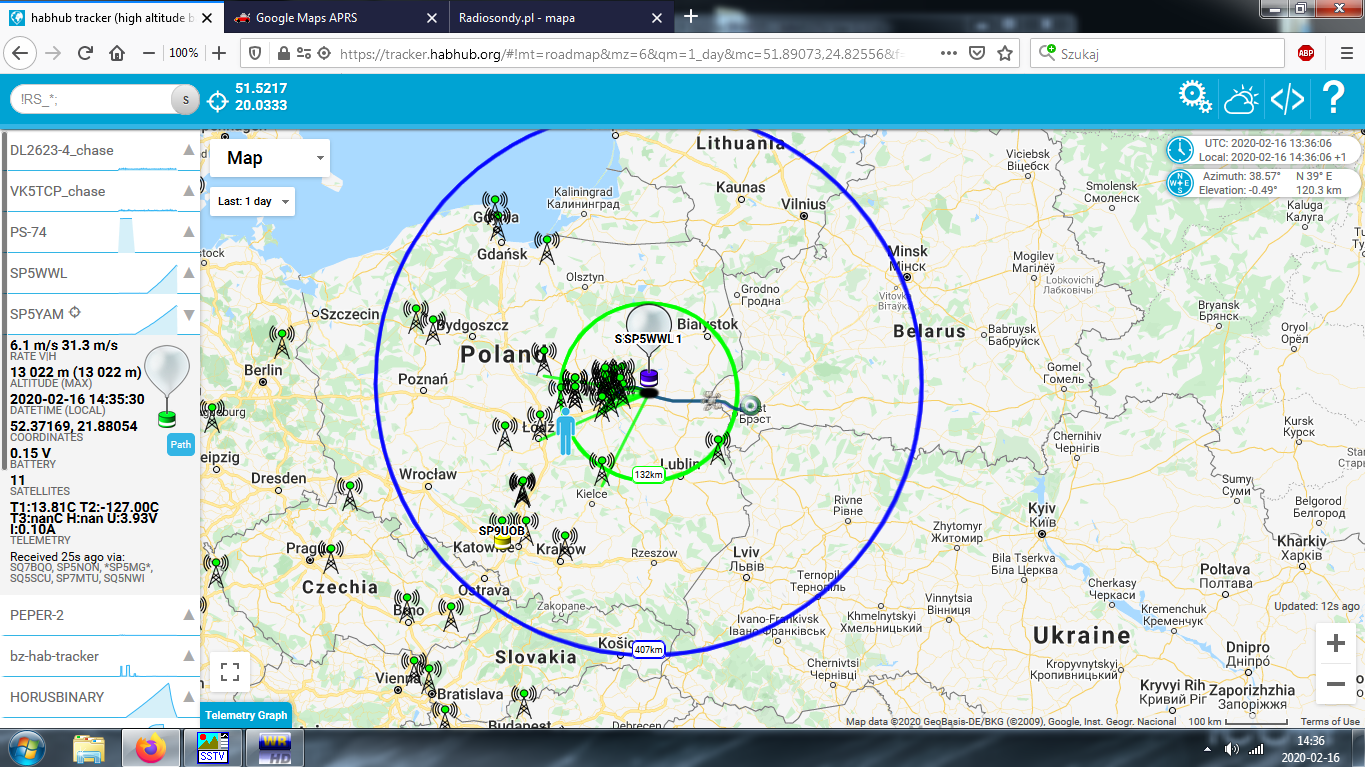
Task: Click the Path button for SP5YAM
Action: [181, 445]
